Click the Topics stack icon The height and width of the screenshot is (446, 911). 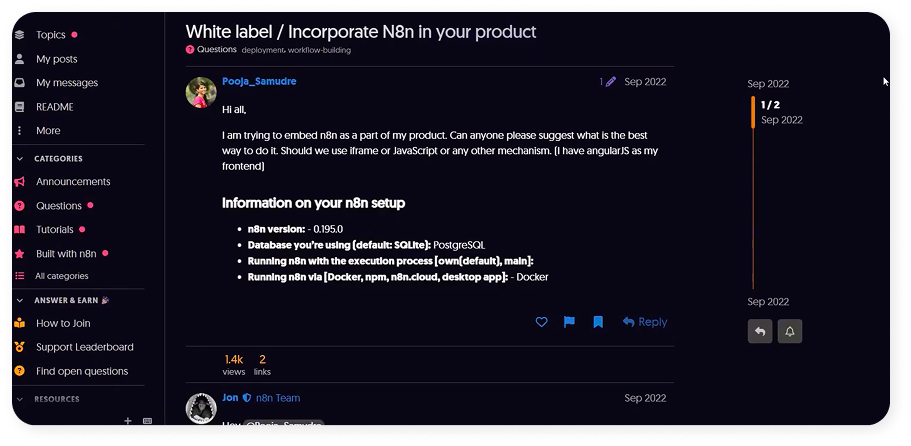point(20,35)
